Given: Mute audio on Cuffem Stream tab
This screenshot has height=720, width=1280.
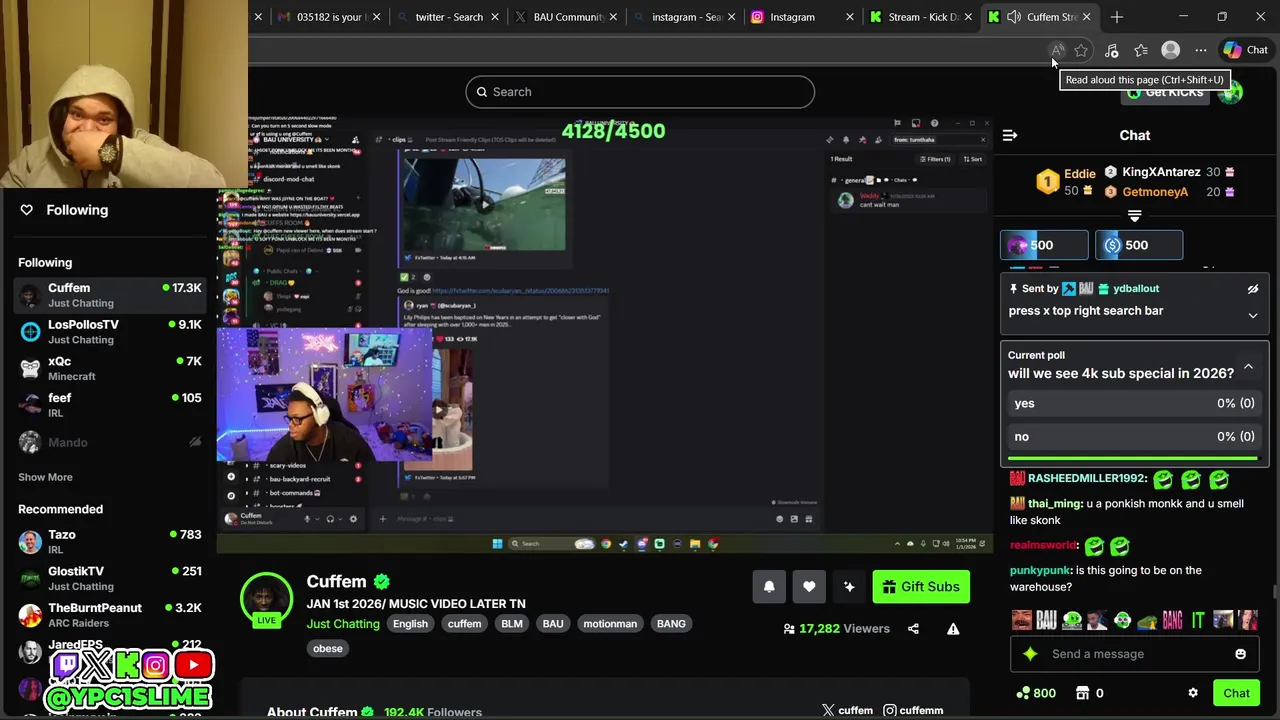Looking at the screenshot, I should (x=1013, y=17).
